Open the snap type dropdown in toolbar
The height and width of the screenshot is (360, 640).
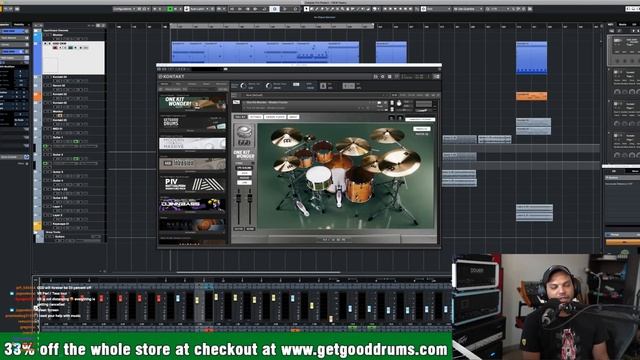tap(439, 9)
